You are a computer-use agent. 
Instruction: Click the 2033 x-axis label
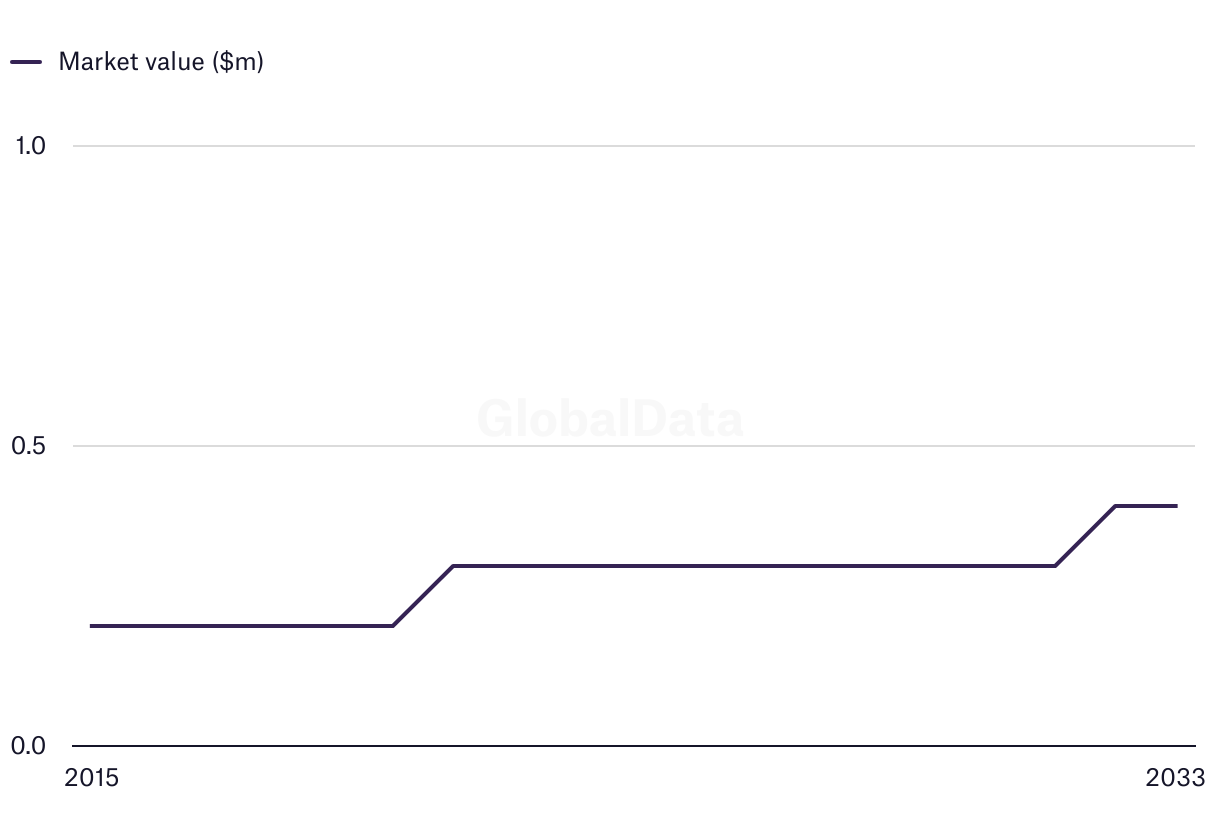[x=1176, y=778]
